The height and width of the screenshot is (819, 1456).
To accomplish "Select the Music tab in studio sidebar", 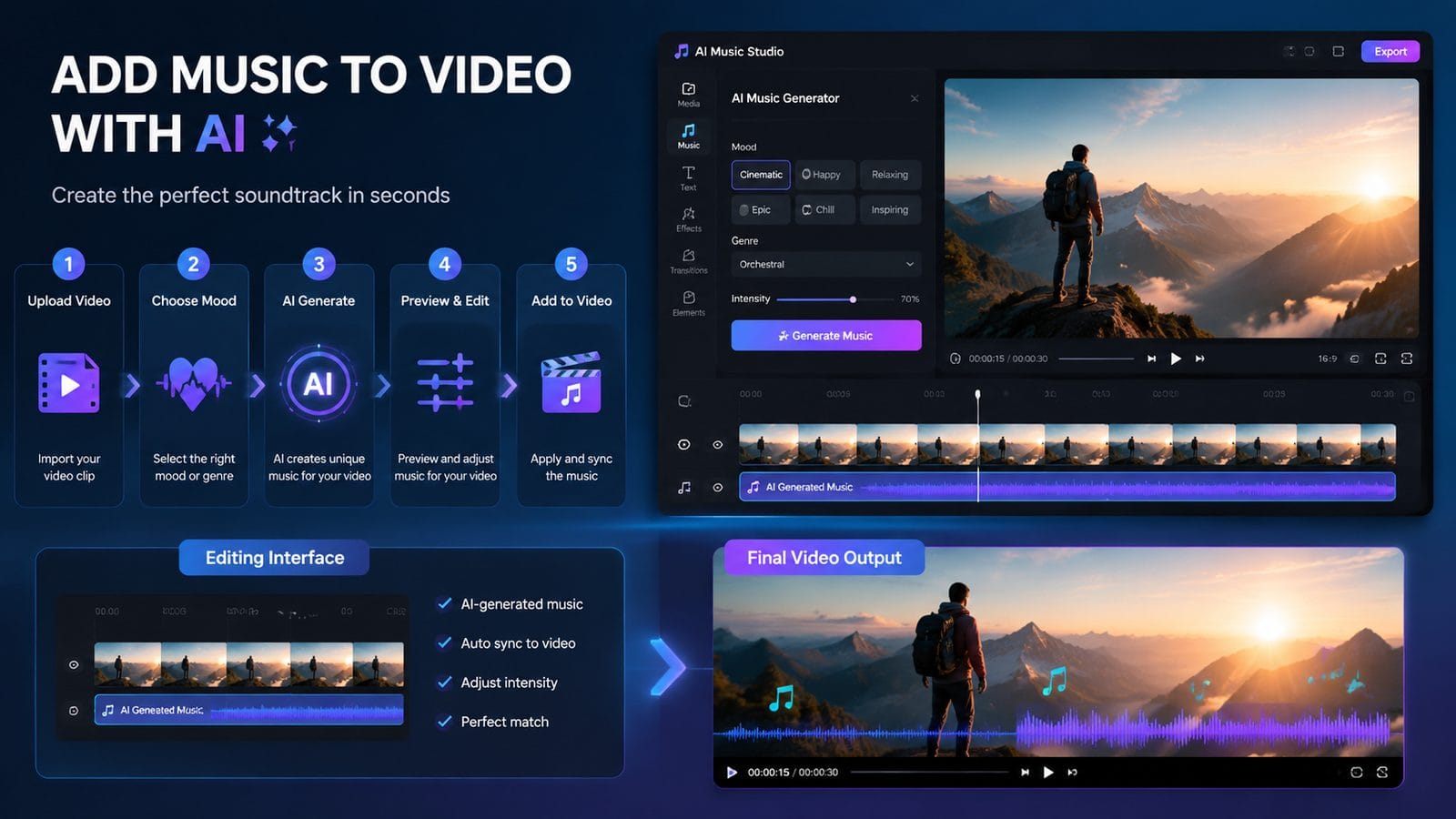I will 689,136.
